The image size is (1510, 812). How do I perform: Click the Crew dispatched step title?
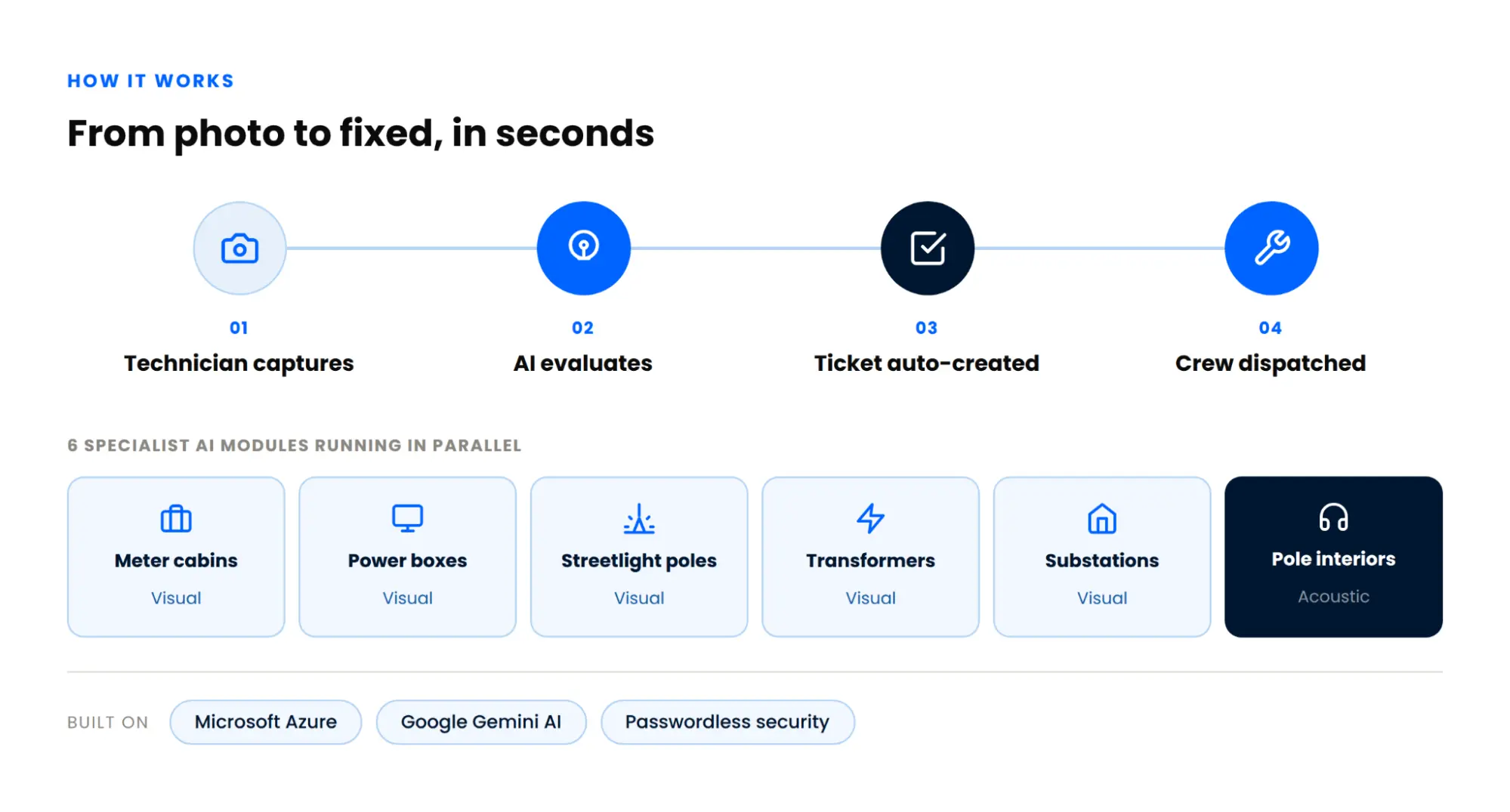1271,363
